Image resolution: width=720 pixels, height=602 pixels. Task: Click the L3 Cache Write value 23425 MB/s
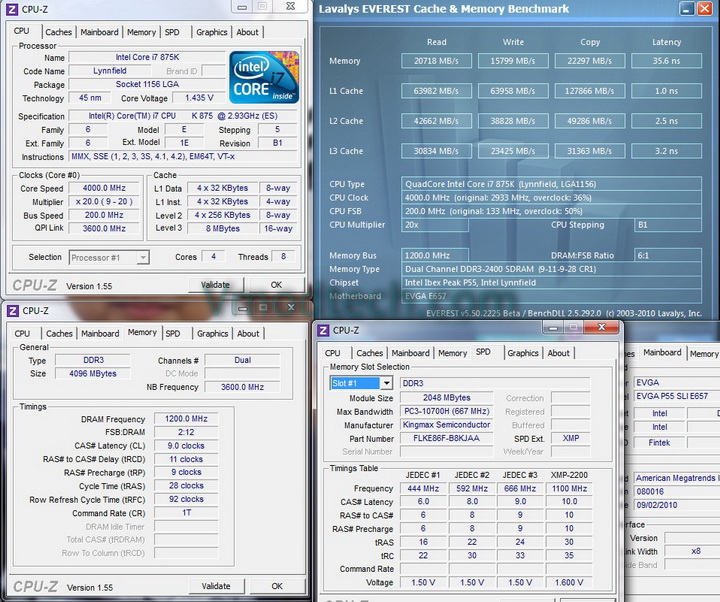(513, 151)
